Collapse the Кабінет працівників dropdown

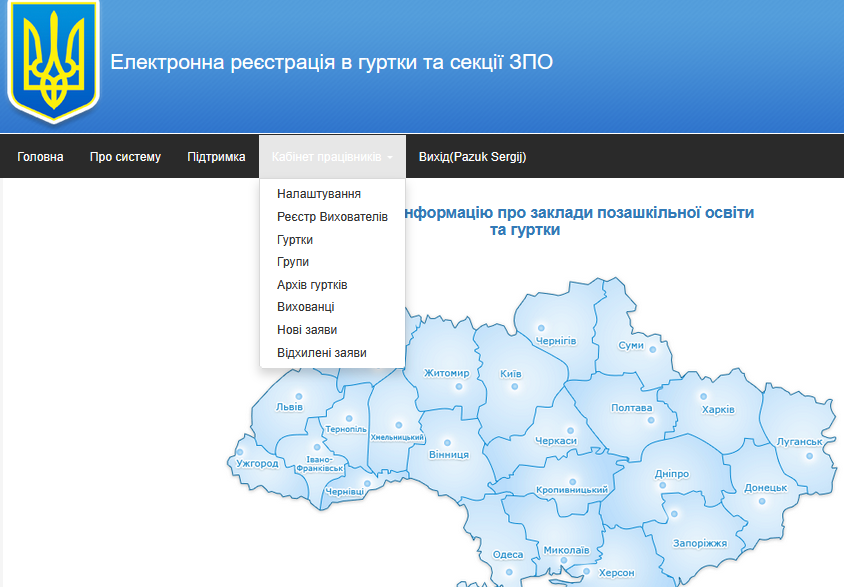coord(332,157)
